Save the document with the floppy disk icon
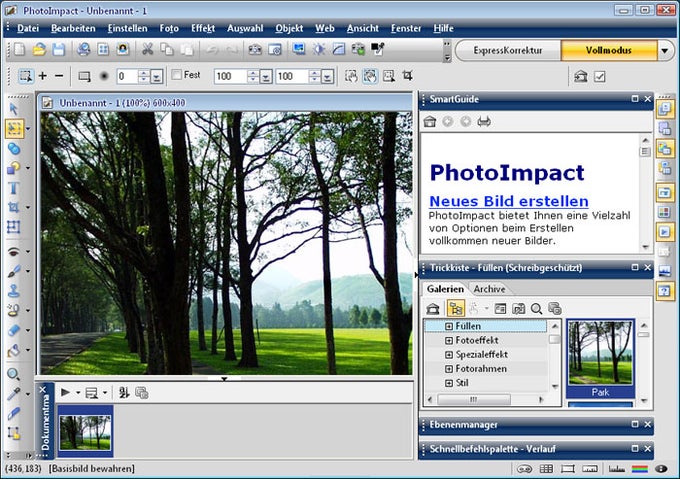This screenshot has width=680, height=479. 59,49
